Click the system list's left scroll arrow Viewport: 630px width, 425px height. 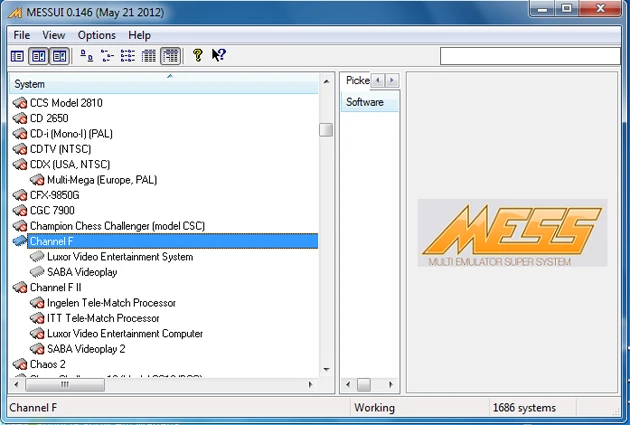[x=16, y=384]
